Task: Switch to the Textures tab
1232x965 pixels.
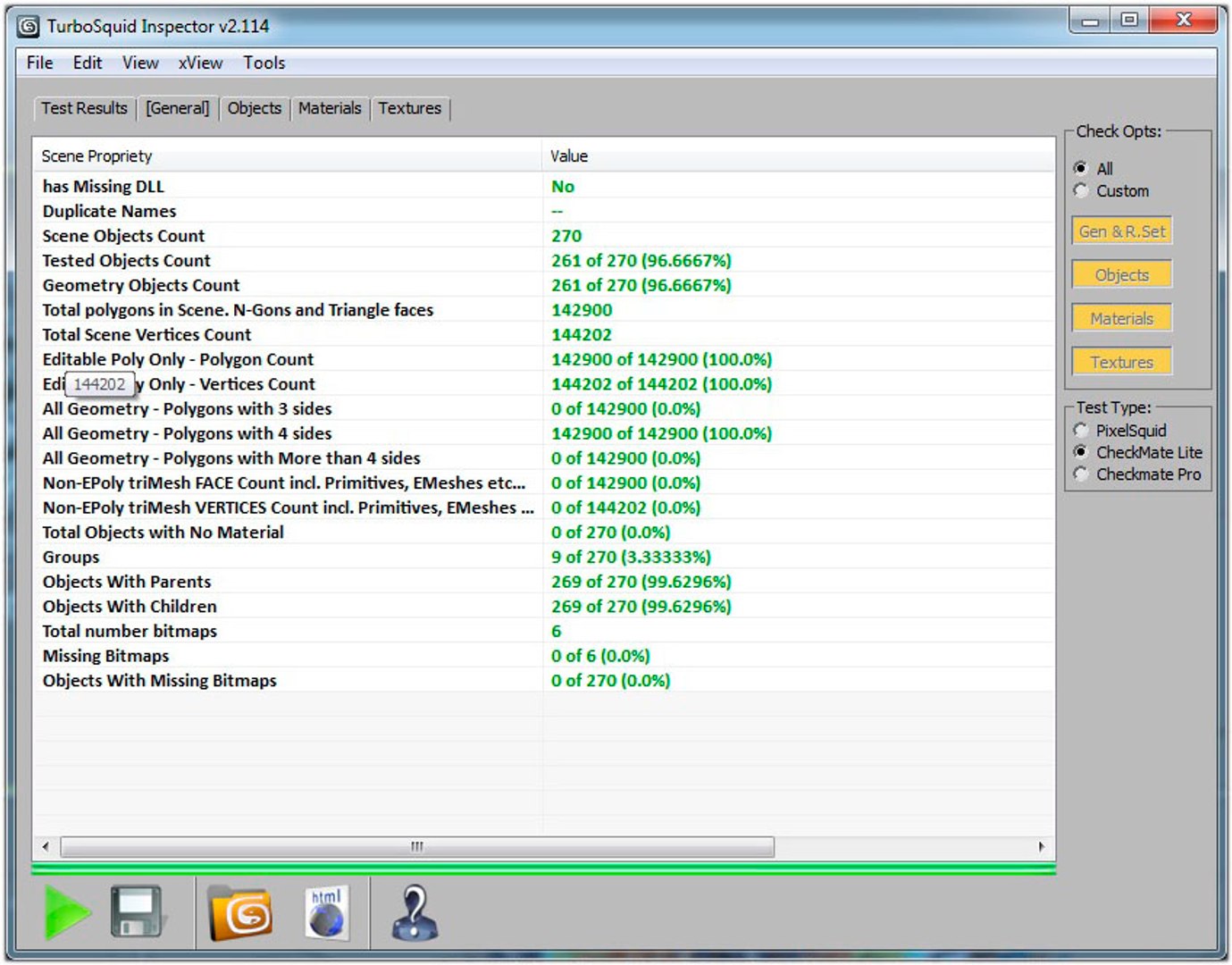Action: pos(410,108)
